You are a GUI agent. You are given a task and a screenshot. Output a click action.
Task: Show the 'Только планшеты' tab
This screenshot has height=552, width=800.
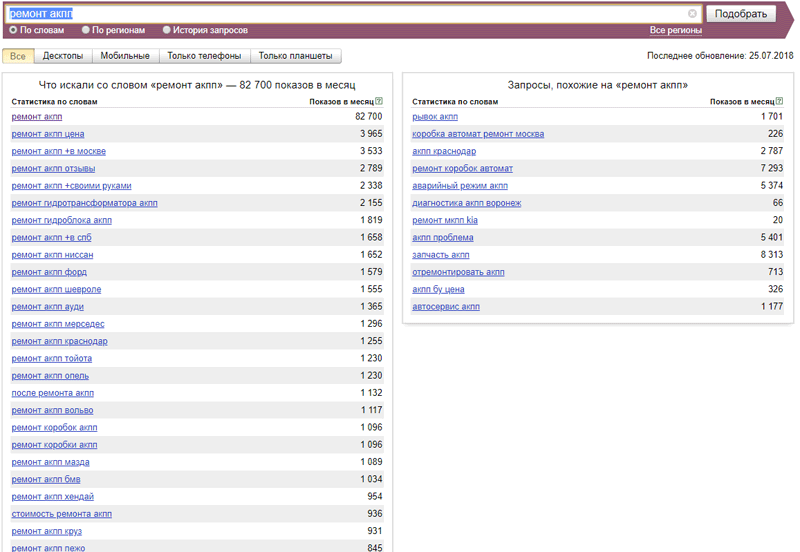coord(296,56)
